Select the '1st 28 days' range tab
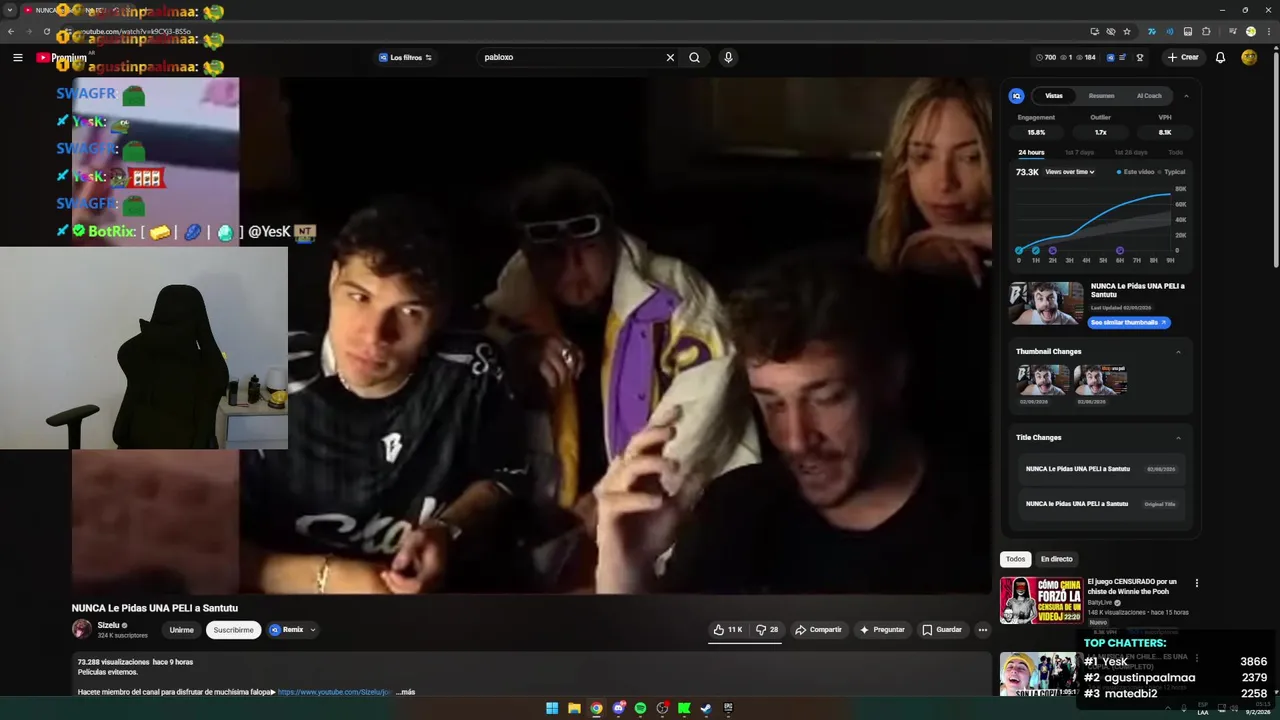 [1131, 152]
